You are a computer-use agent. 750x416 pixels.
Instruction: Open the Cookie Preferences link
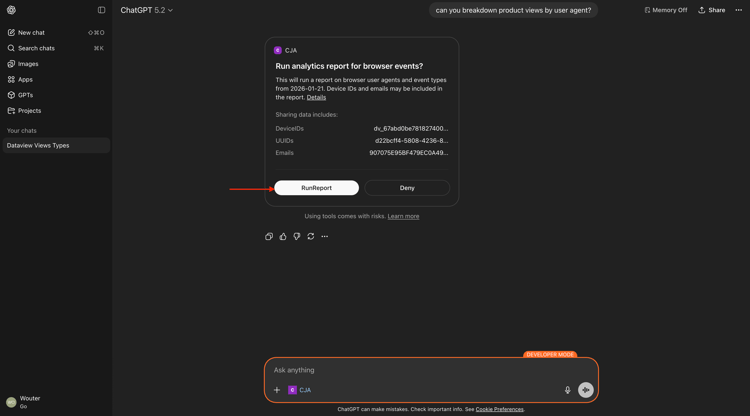499,409
